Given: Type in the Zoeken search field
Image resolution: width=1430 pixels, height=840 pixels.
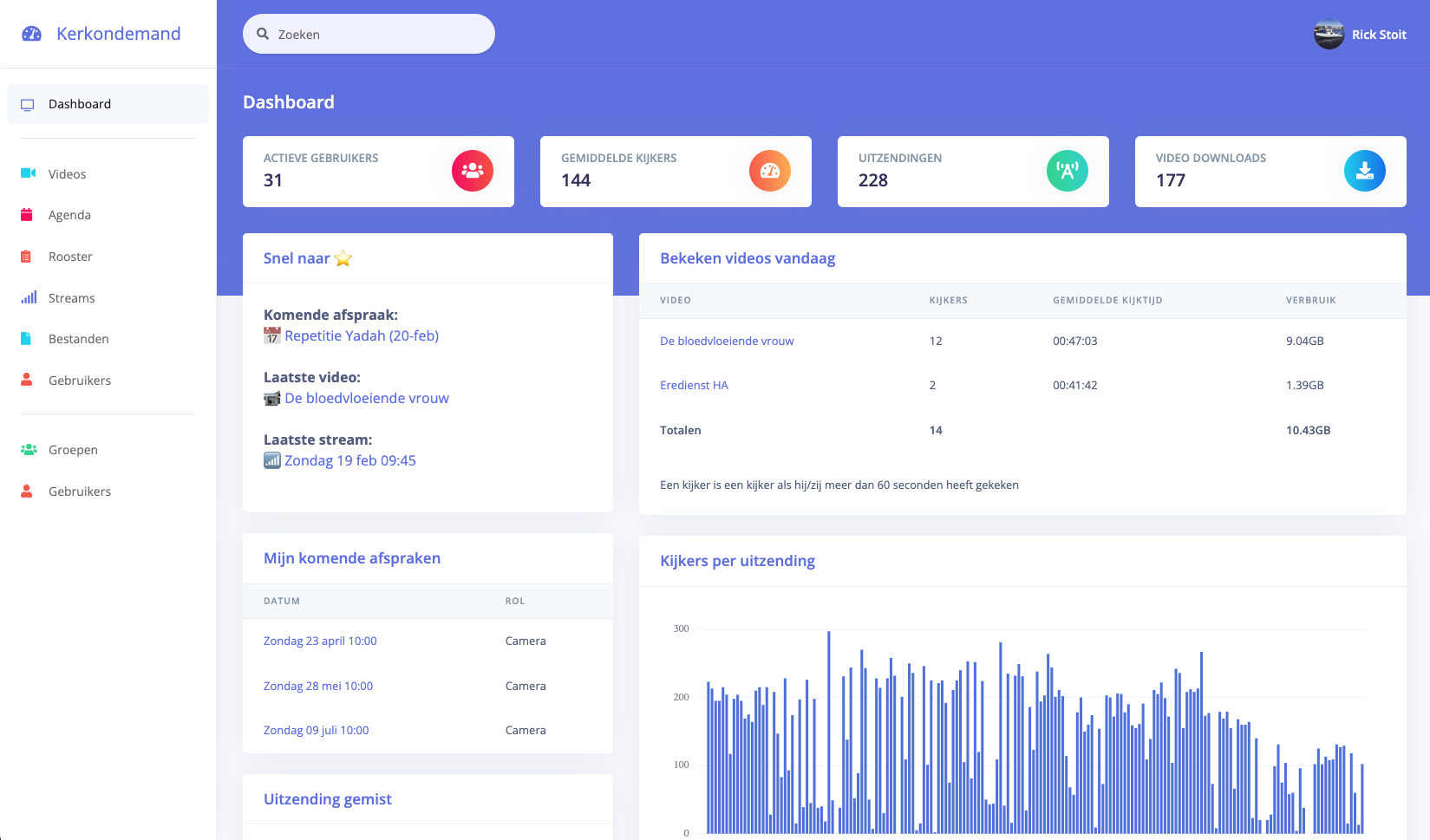Looking at the screenshot, I should click(382, 35).
